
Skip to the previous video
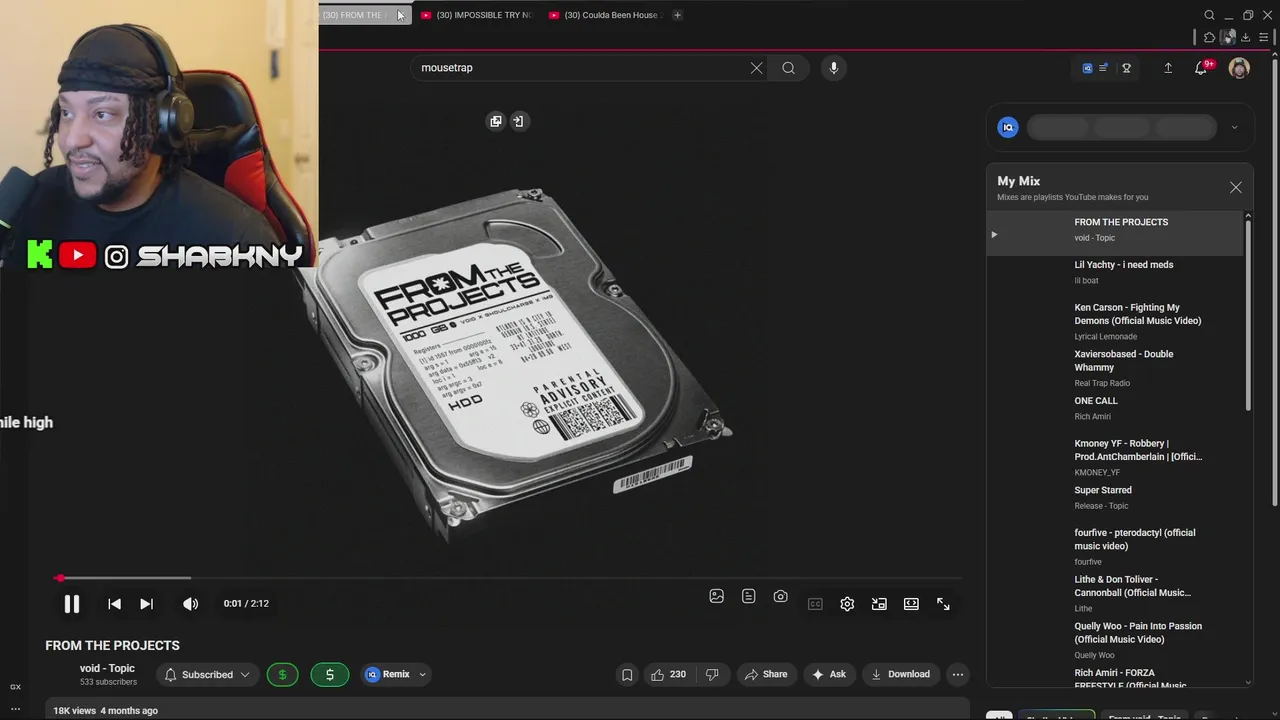pos(114,604)
